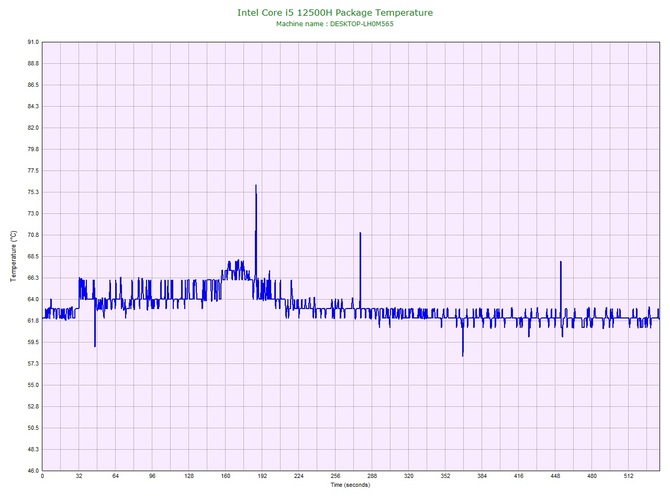Click the 64.0 y-axis value
This screenshot has height=502, width=670.
33,299
